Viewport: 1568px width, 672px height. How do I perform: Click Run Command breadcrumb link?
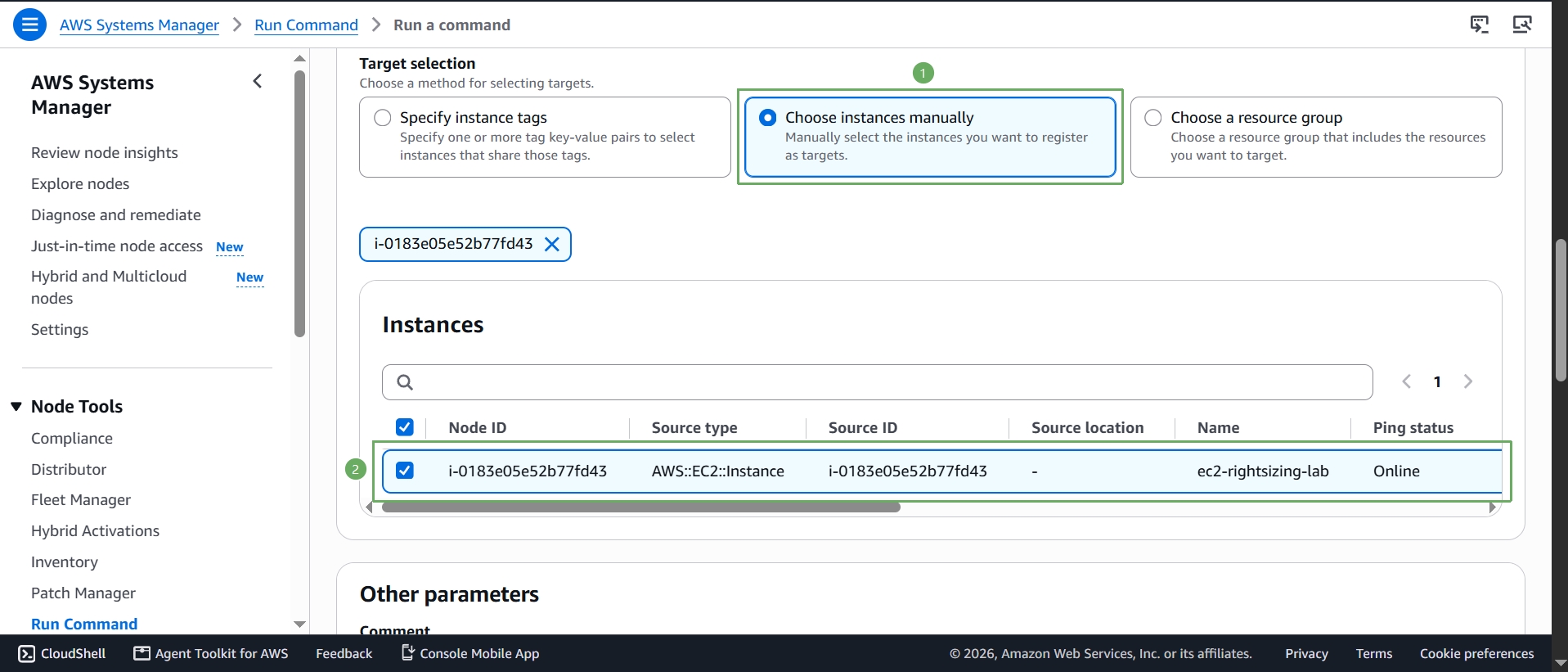[x=307, y=25]
